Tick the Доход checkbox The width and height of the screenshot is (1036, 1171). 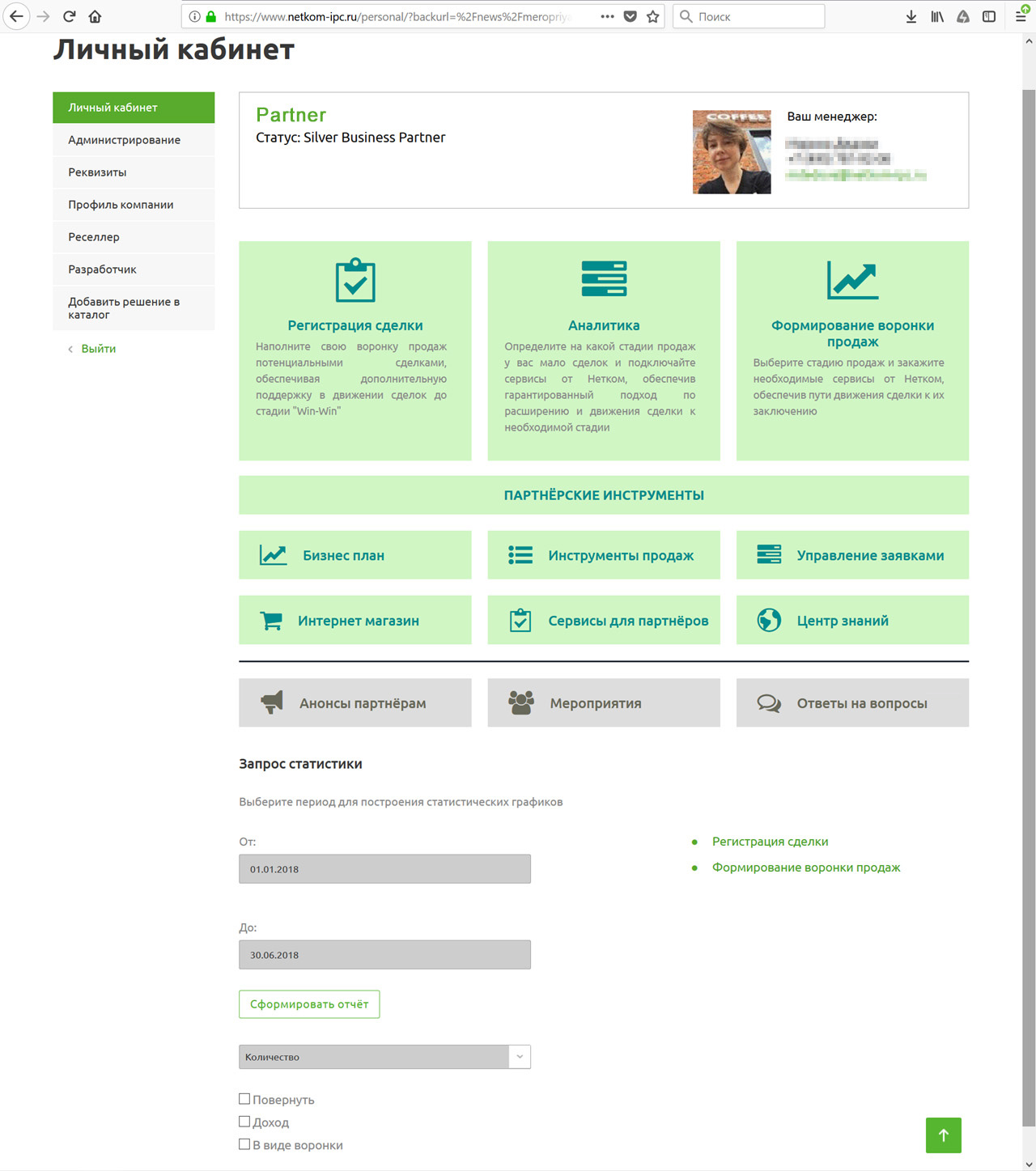(244, 1122)
